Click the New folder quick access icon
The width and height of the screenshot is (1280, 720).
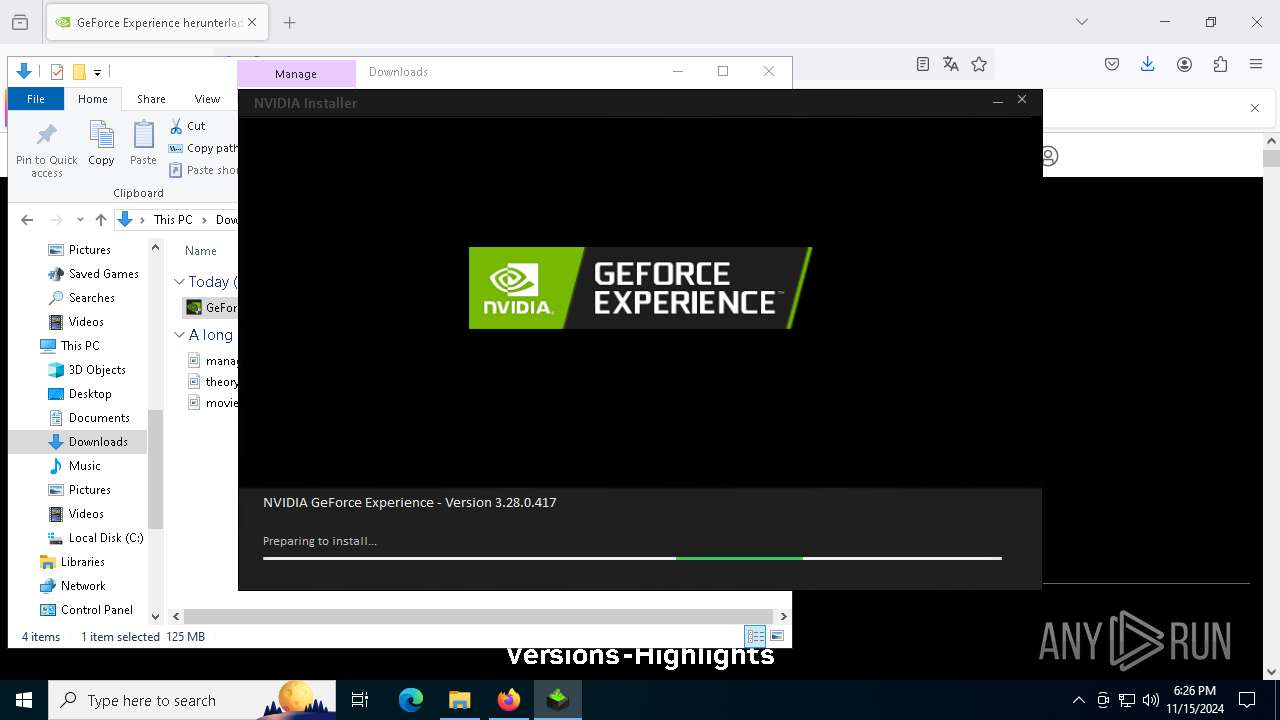[79, 72]
